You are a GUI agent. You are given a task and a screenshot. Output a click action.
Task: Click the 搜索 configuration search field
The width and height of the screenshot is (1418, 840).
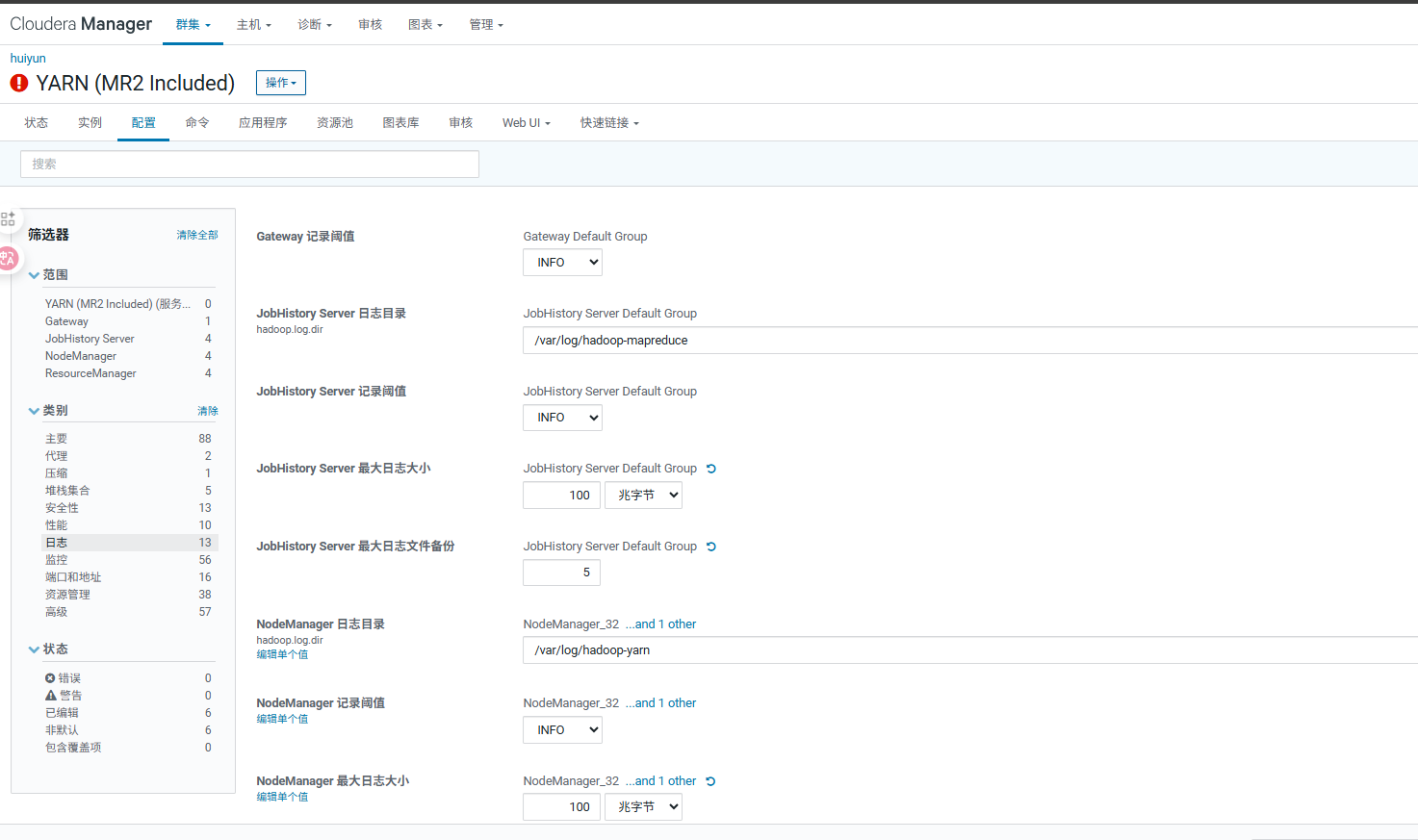[249, 165]
